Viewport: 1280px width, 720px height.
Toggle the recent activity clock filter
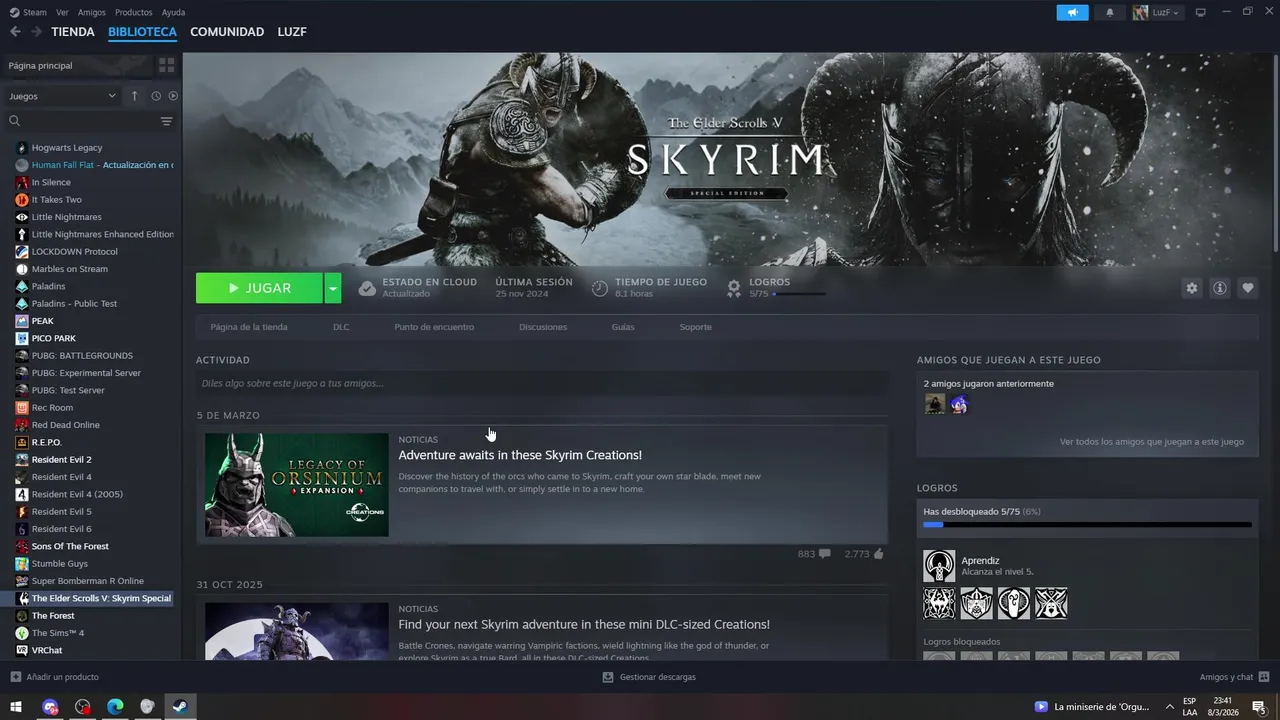156,96
